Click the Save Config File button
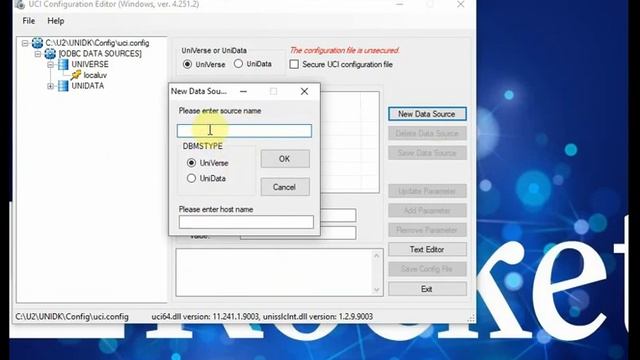Viewport: 640px width, 360px height. click(x=427, y=269)
